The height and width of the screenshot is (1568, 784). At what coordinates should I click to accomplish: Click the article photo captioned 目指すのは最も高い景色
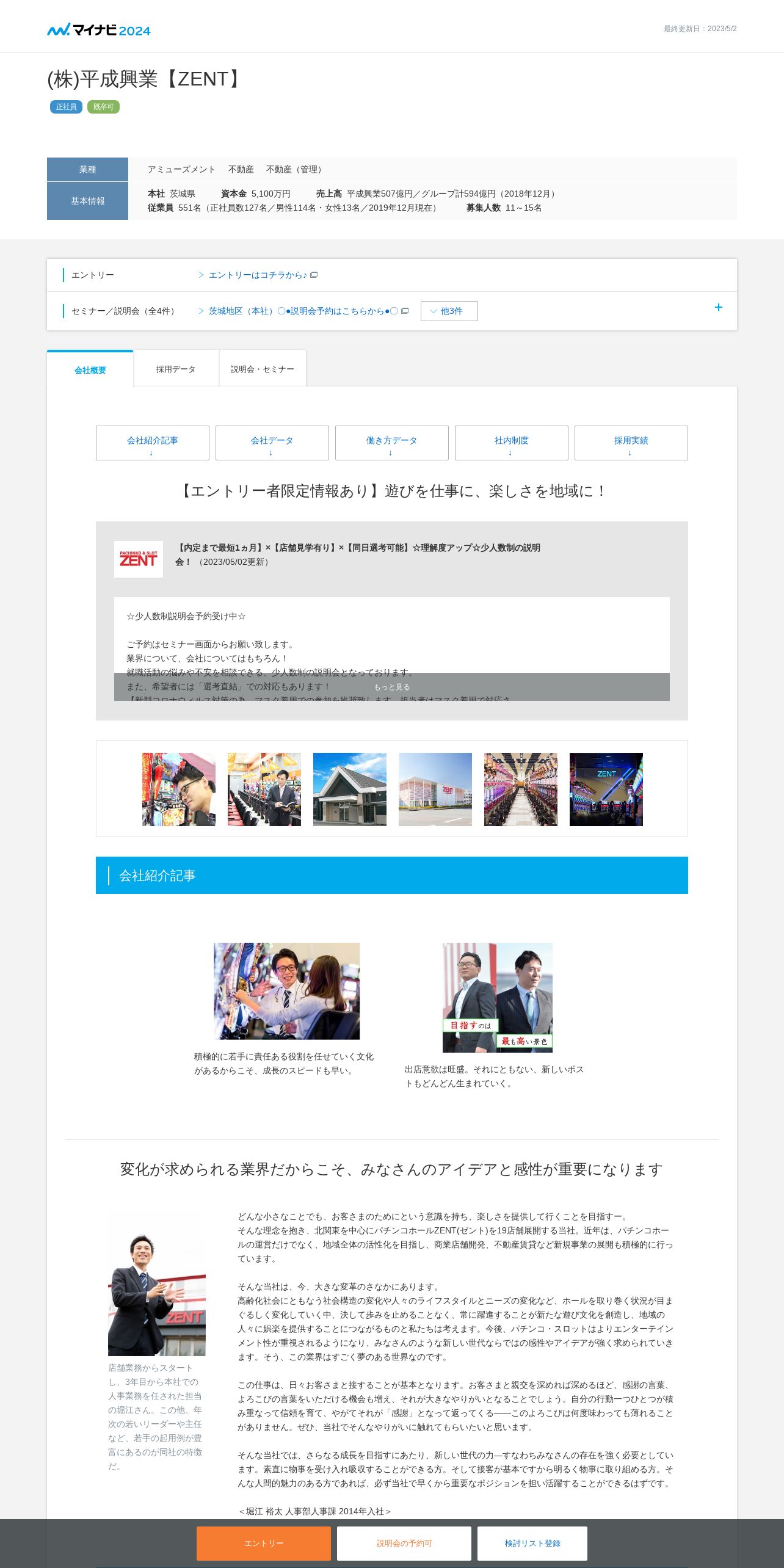pos(498,998)
